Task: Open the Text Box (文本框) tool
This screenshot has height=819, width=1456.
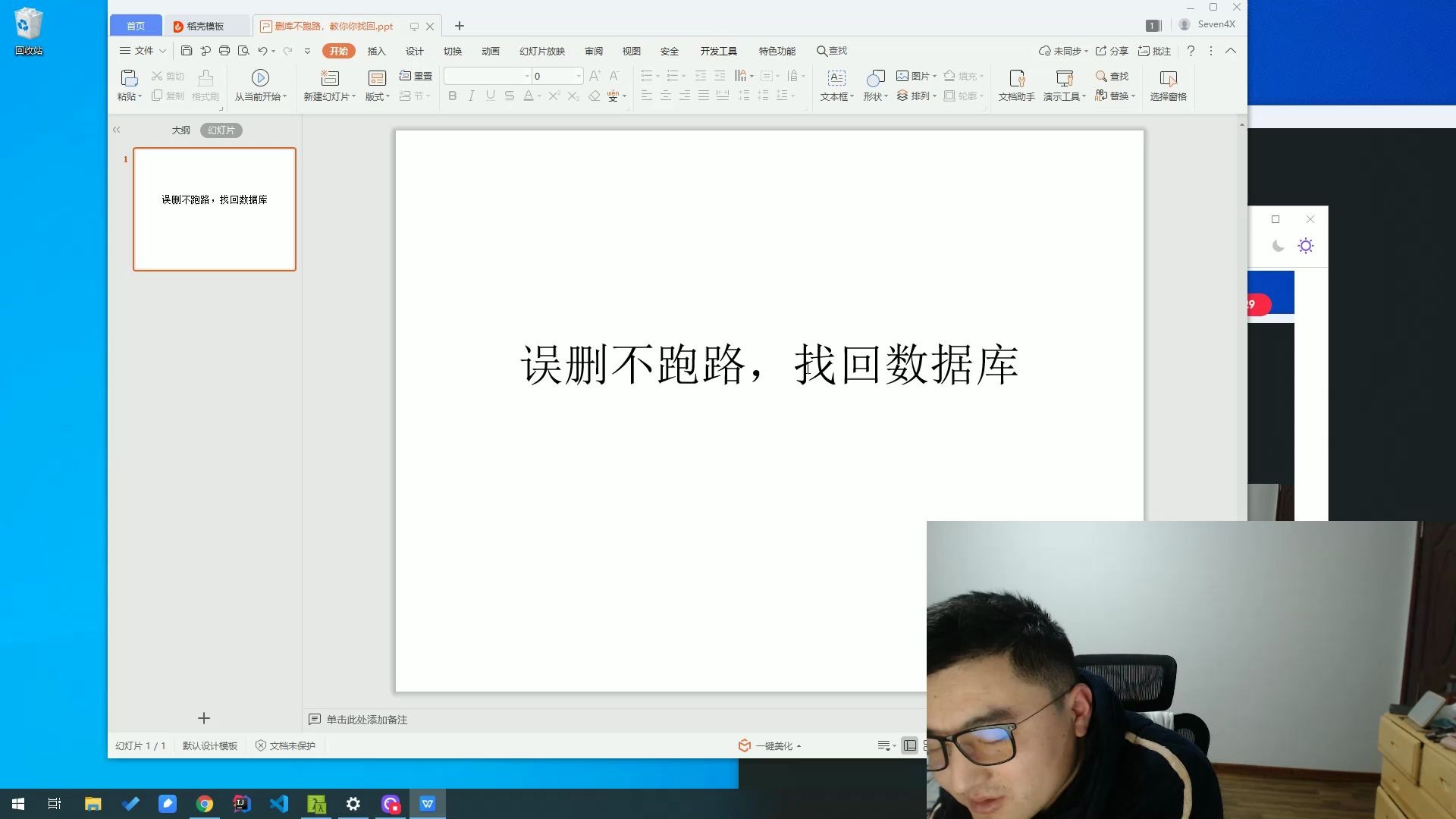Action: pos(836,78)
